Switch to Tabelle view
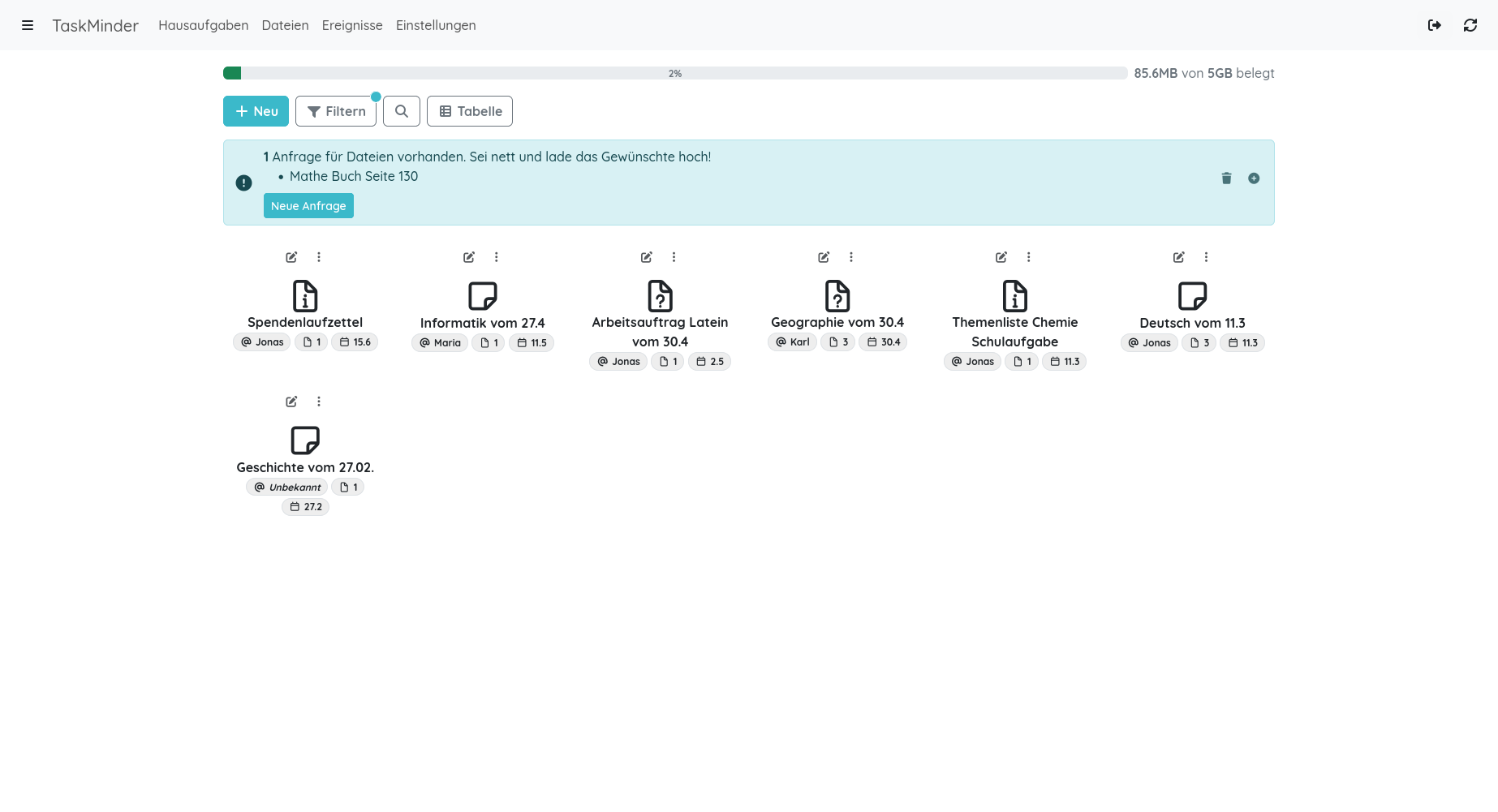Screen dimensions: 1498x812 (470, 111)
